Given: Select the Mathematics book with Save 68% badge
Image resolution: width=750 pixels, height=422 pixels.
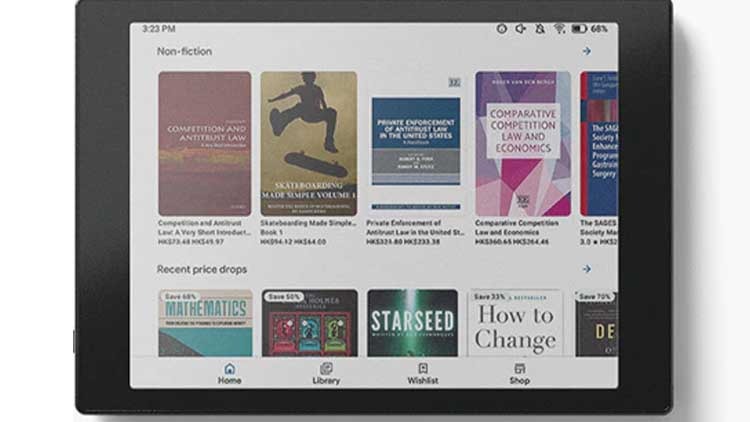Looking at the screenshot, I should click(205, 322).
